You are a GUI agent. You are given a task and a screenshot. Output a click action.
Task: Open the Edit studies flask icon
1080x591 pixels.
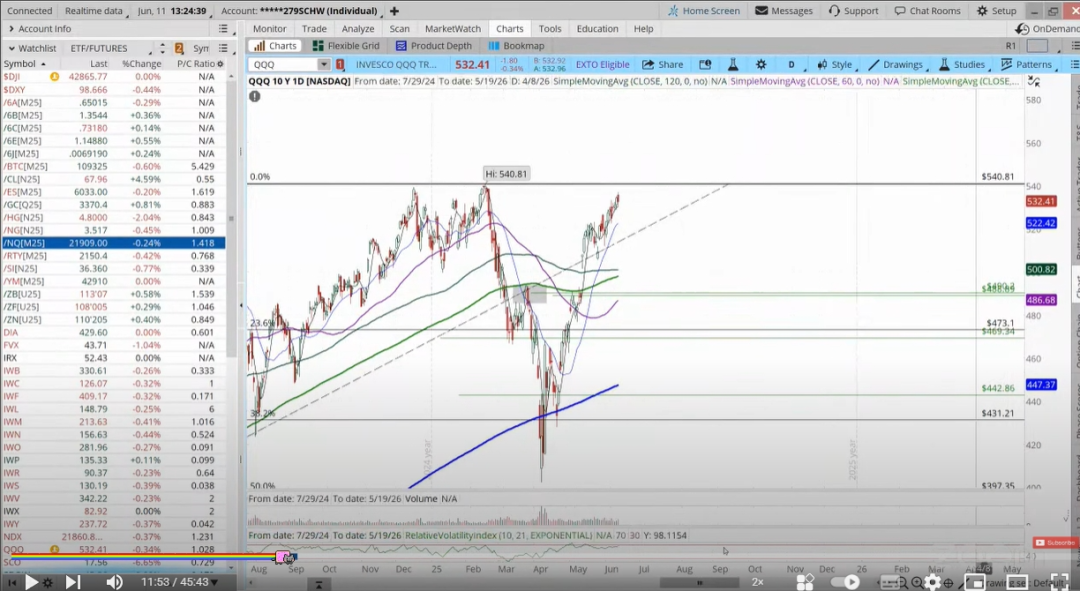click(733, 65)
